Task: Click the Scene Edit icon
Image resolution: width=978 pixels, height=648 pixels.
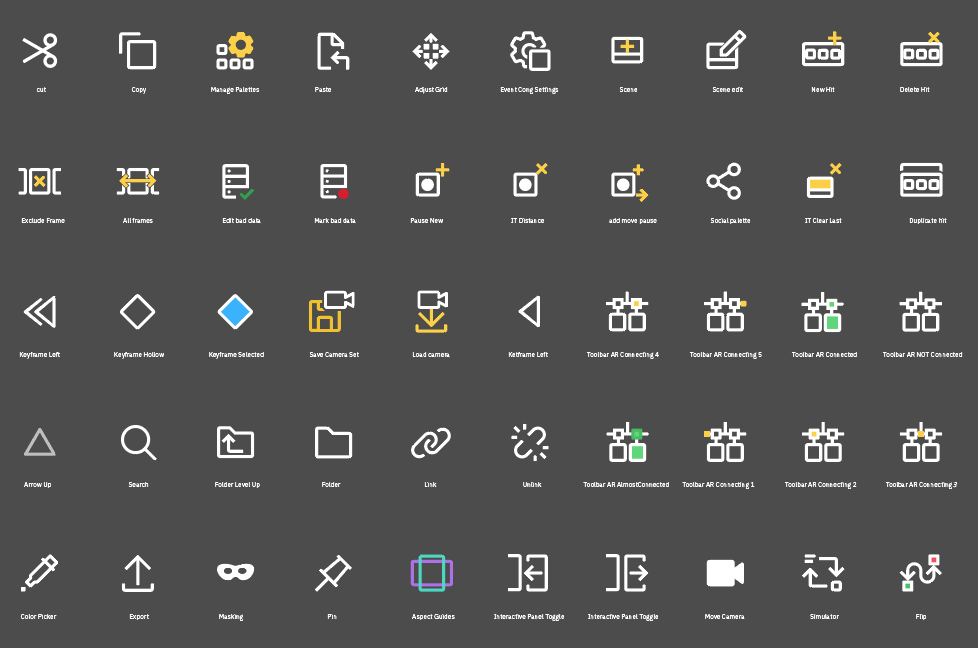Action: (x=725, y=52)
